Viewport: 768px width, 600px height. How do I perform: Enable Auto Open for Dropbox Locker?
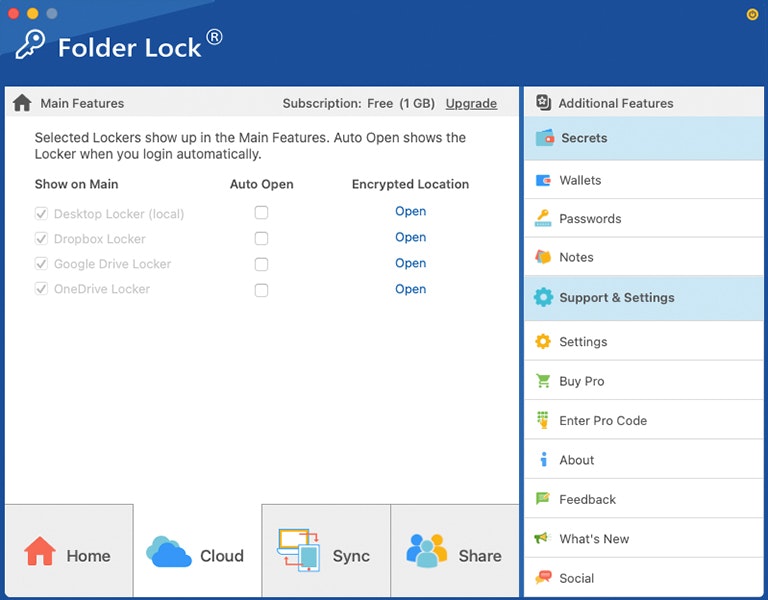(x=262, y=238)
